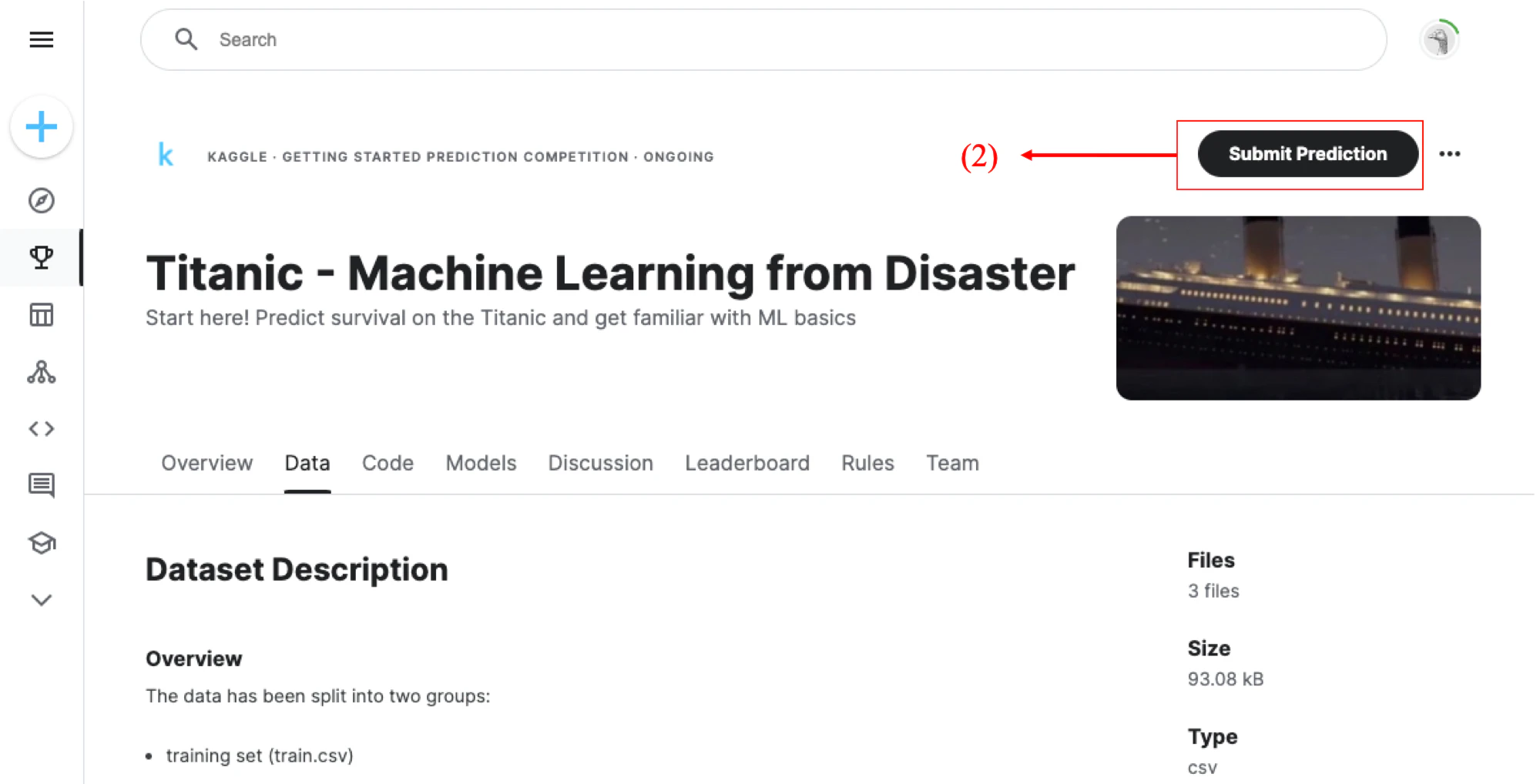
Task: Select the Data tab
Action: coord(307,463)
